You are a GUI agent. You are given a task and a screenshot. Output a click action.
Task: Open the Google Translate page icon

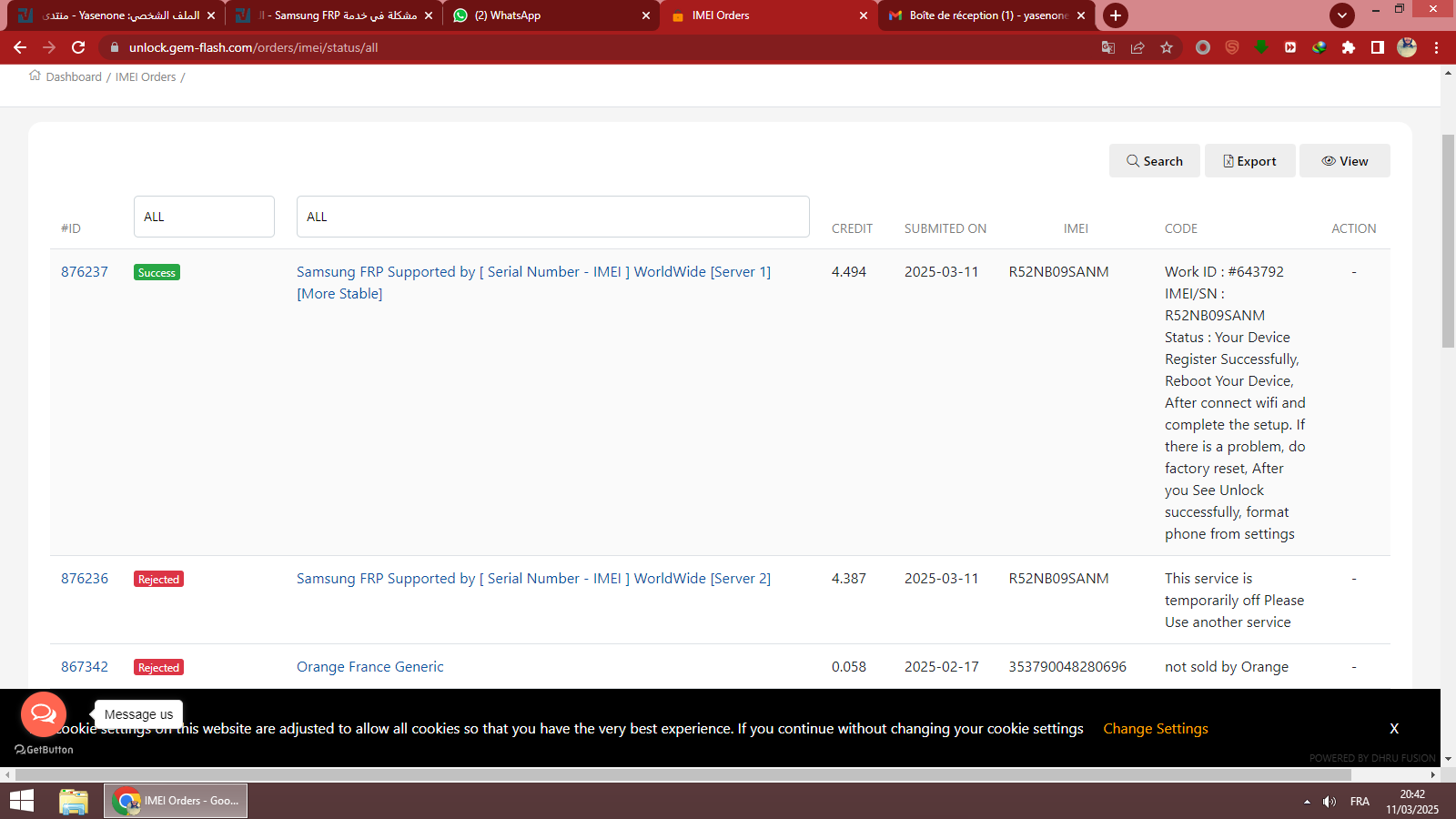point(1108,47)
